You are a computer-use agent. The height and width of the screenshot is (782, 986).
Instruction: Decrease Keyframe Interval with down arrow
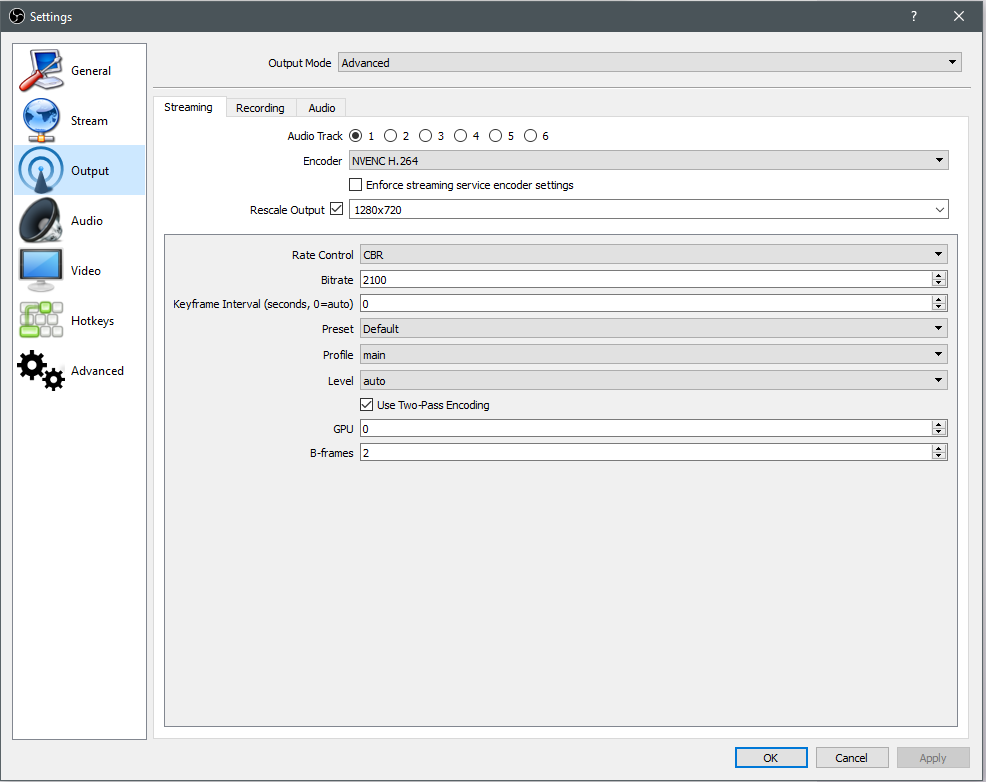pos(939,307)
